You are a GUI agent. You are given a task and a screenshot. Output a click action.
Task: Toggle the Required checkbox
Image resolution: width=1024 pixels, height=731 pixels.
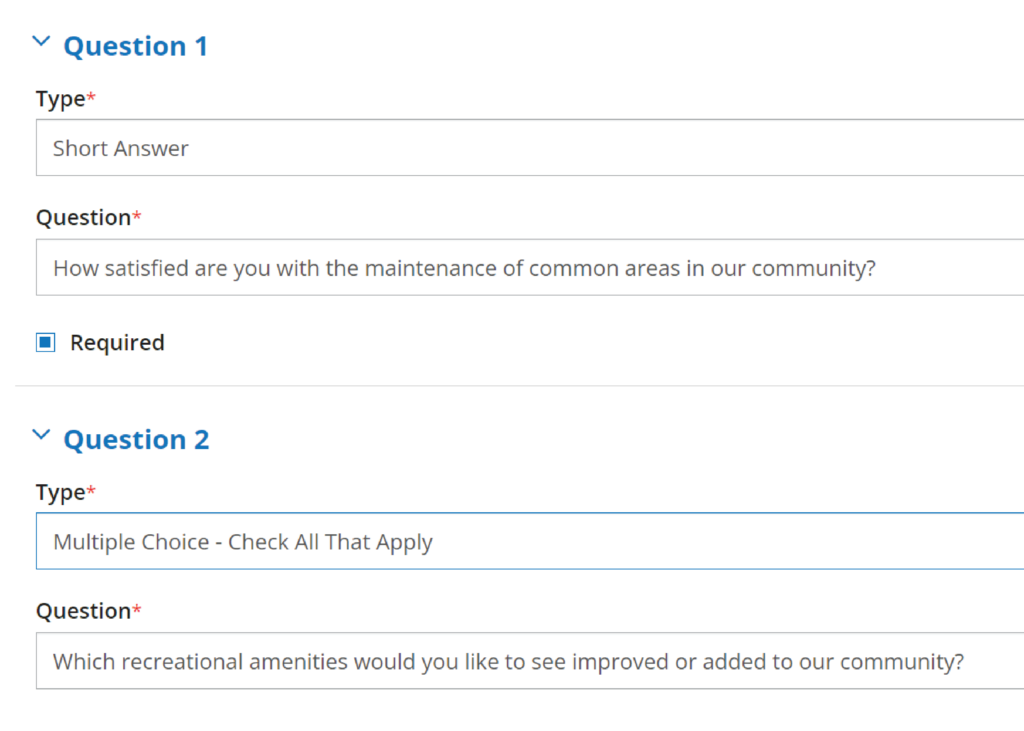[46, 342]
